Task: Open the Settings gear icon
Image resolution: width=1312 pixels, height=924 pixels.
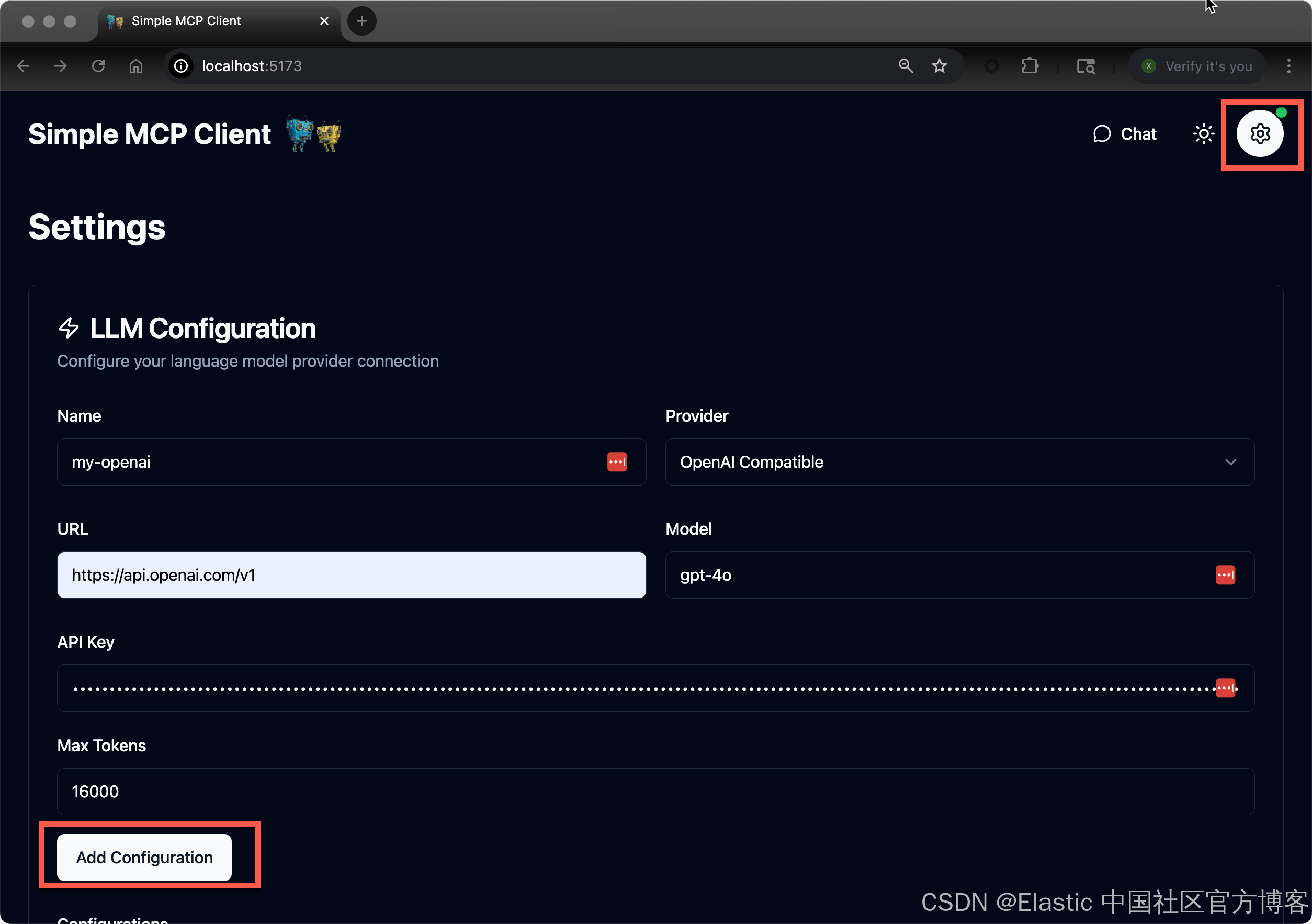Action: tap(1260, 134)
